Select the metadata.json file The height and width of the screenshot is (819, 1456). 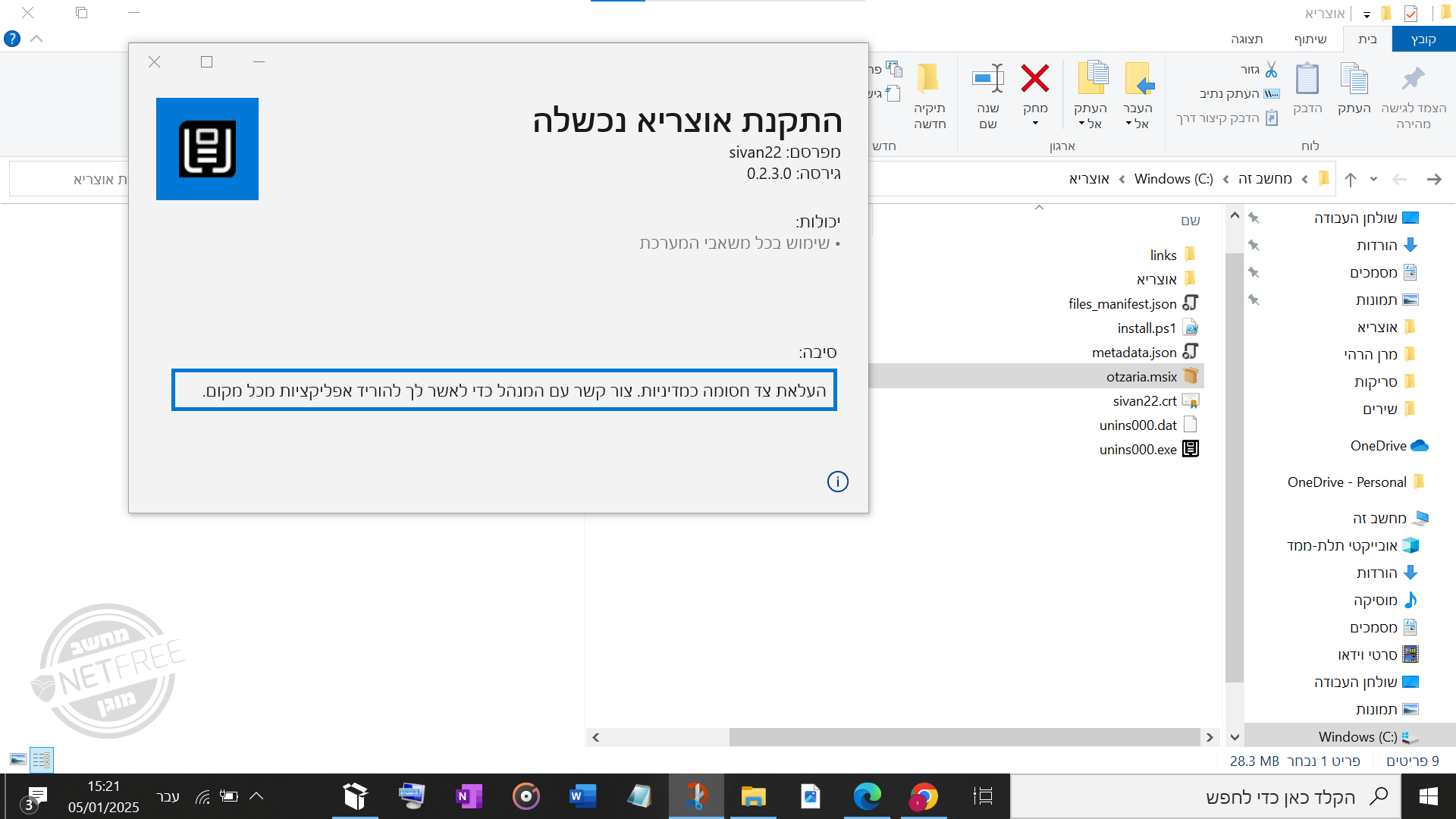pyautogui.click(x=1145, y=352)
